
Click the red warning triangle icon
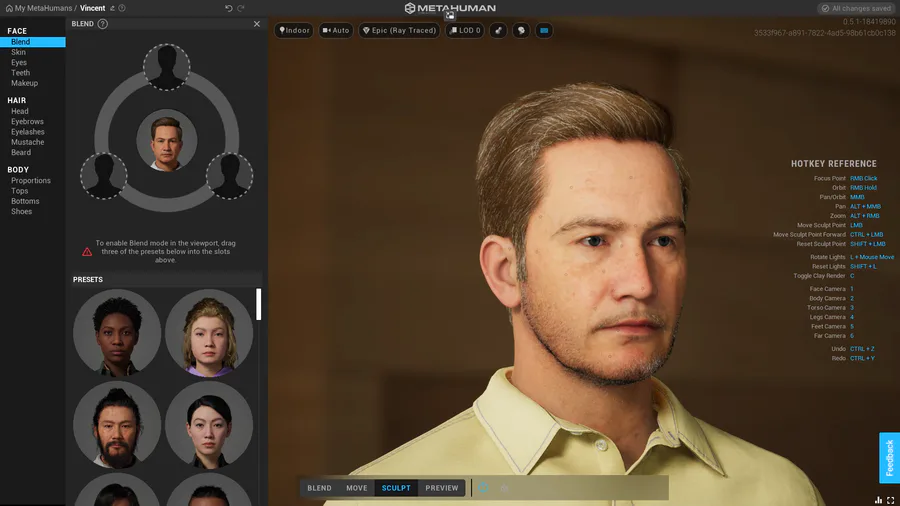tap(87, 252)
